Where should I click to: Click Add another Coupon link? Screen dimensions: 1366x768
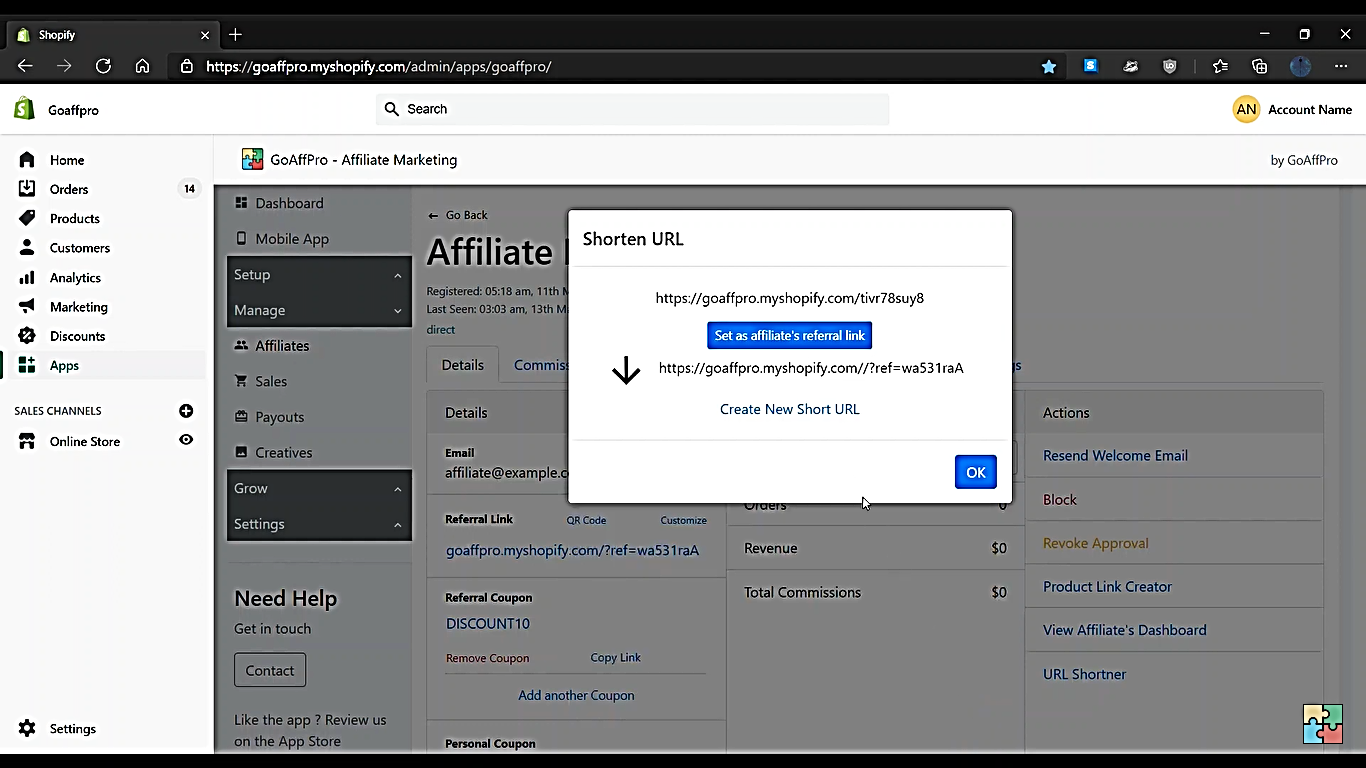click(576, 695)
